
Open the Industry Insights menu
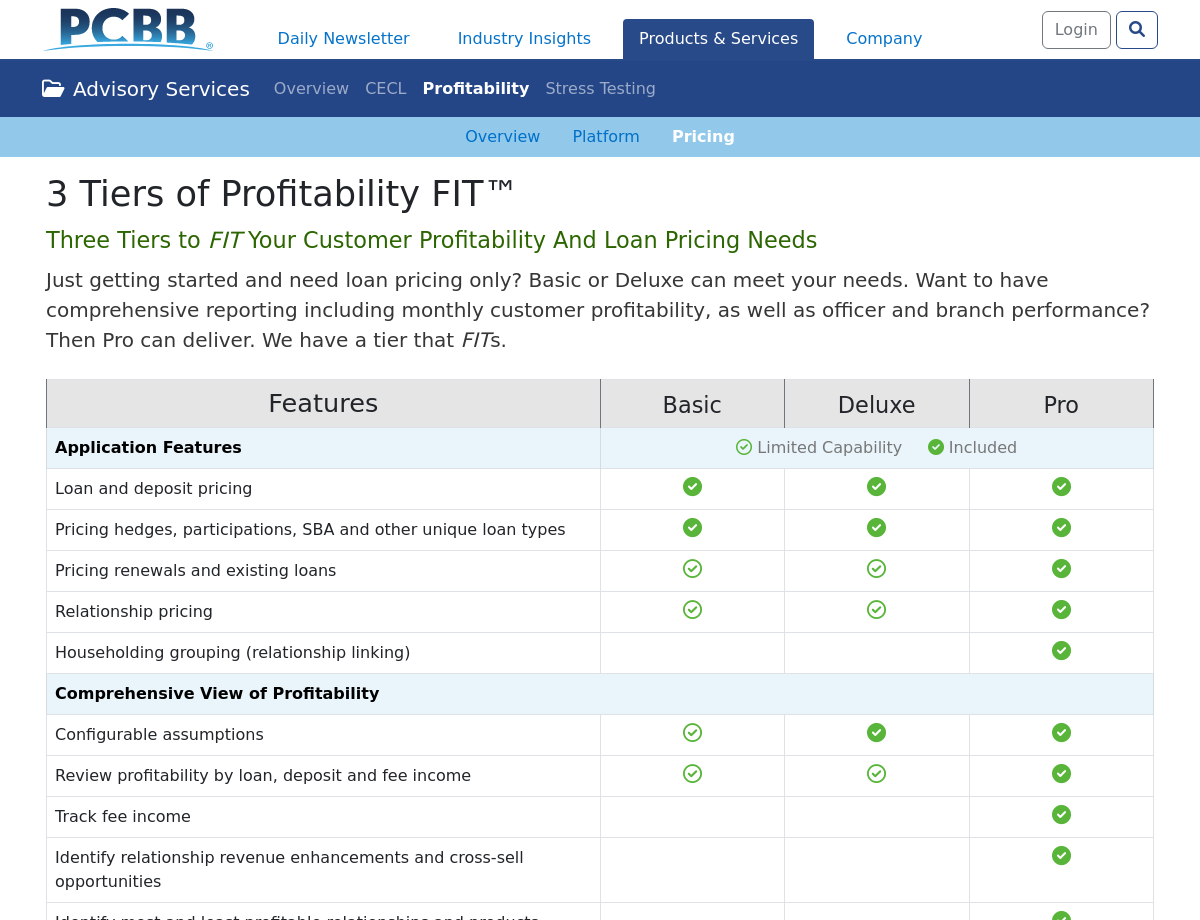(524, 39)
